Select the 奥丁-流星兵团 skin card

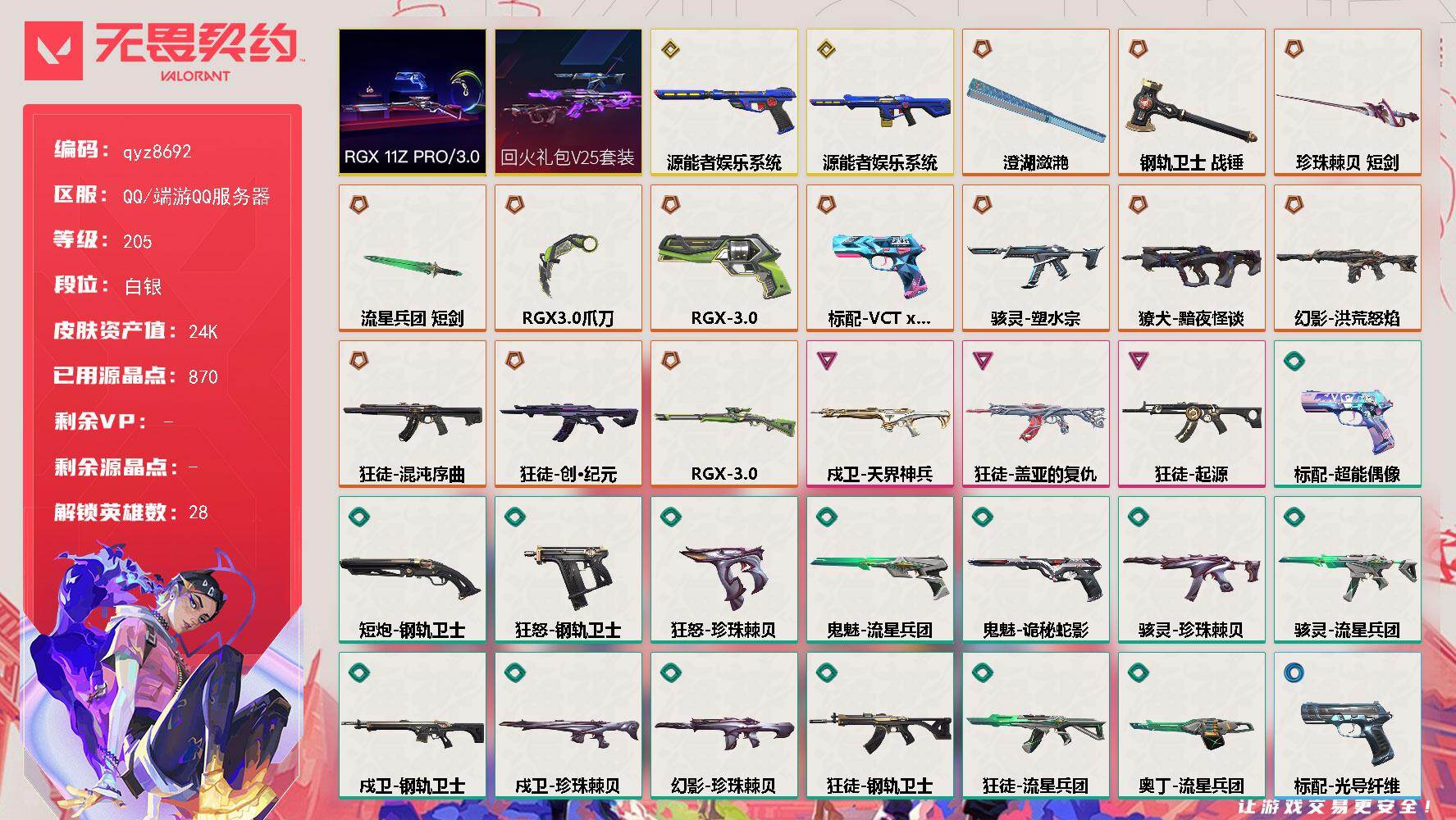pyautogui.click(x=1191, y=725)
